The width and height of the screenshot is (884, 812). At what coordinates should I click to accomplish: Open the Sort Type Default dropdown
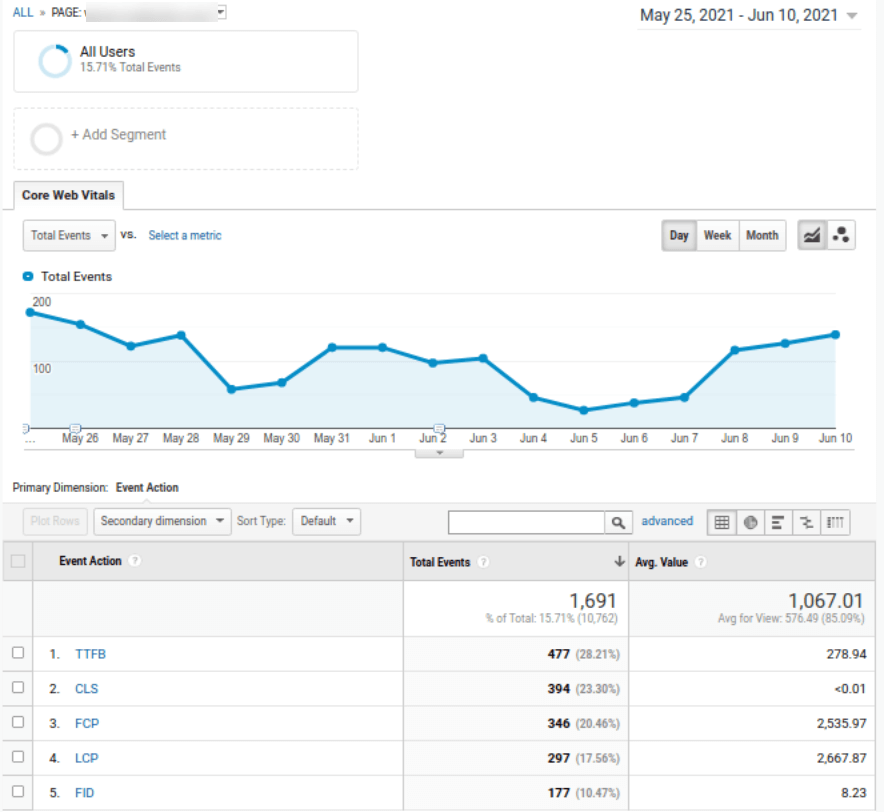[326, 521]
